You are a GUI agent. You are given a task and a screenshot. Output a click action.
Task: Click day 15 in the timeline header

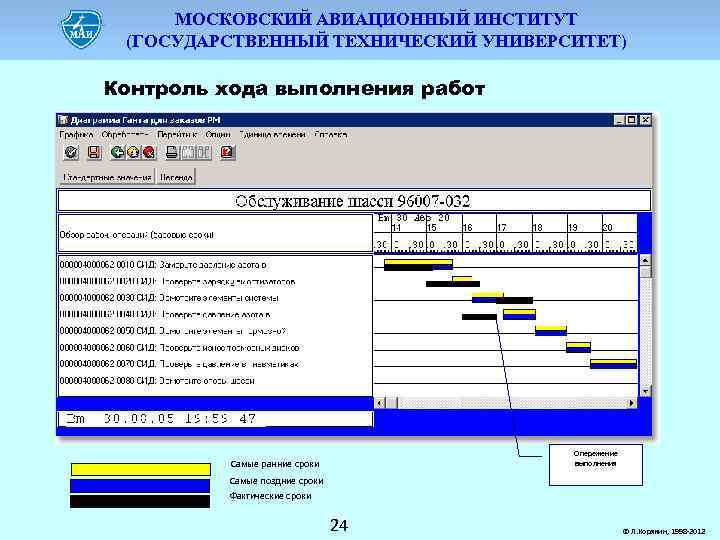pos(432,227)
